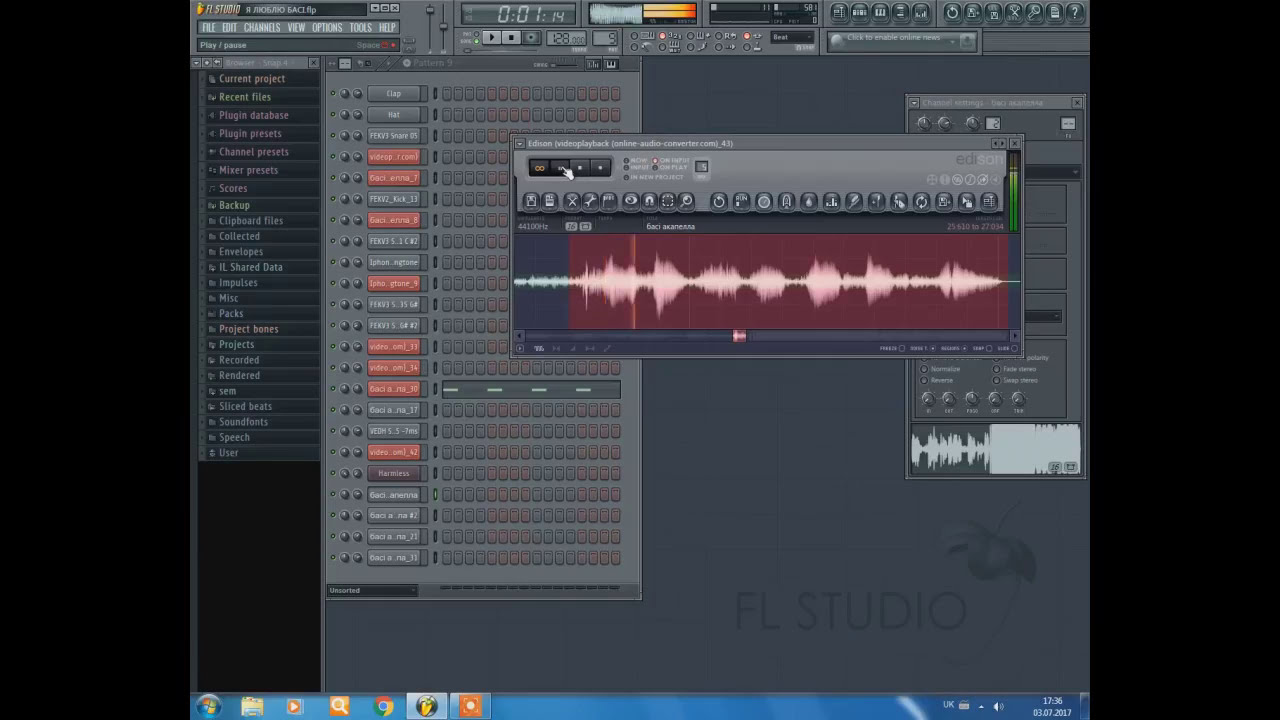Select 'On play' record option in Edison
Screen dimensions: 1280x720
(x=671, y=167)
